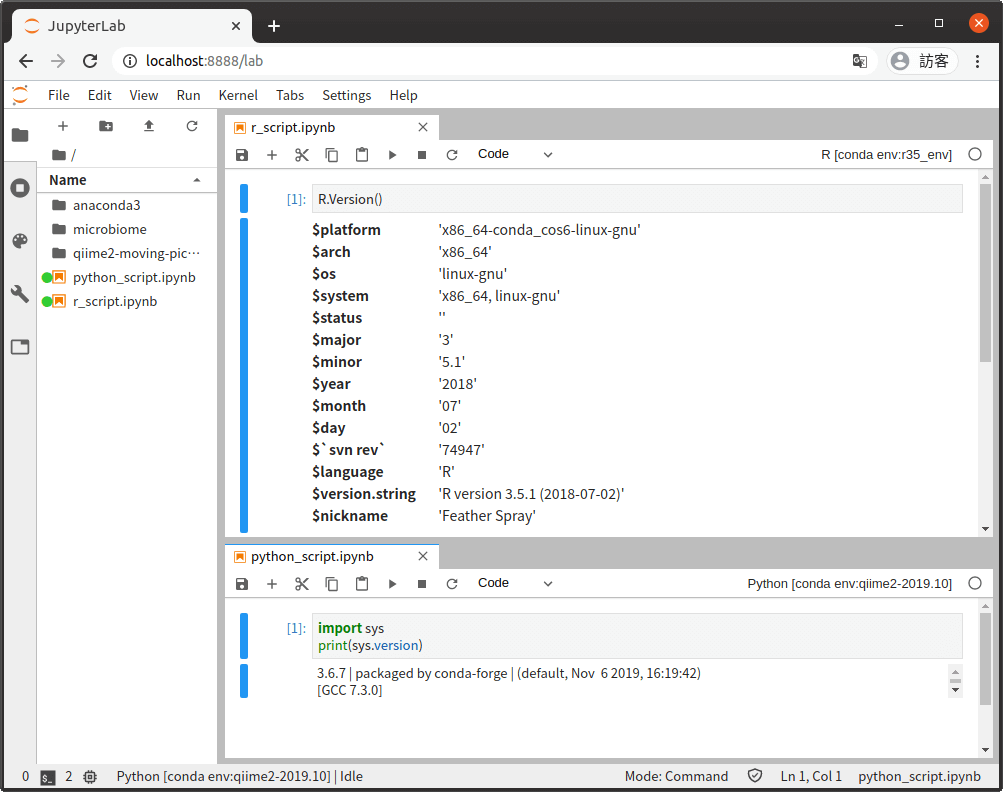
Task: Switch kernel via Python [conda env:qiime2-2019.10] toolbar label
Action: (849, 583)
